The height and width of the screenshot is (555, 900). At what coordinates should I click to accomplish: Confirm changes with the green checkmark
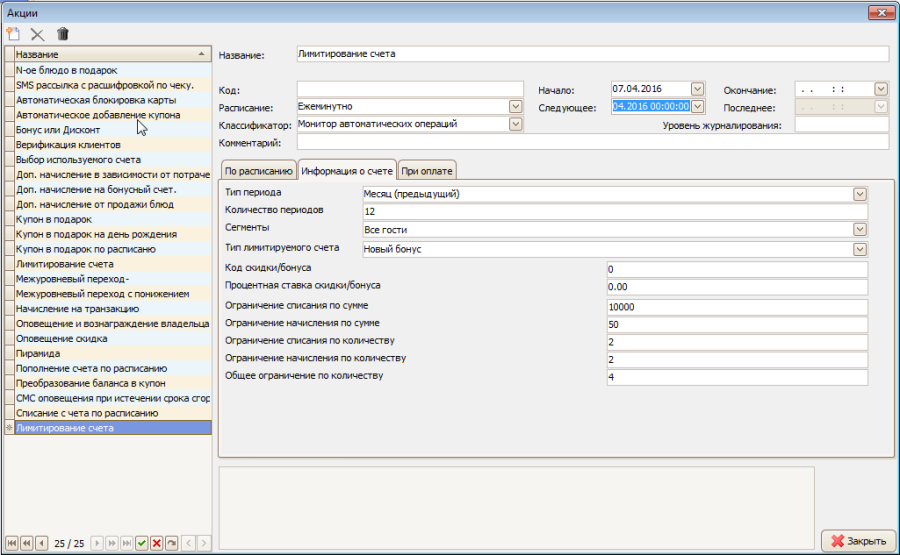pos(142,543)
